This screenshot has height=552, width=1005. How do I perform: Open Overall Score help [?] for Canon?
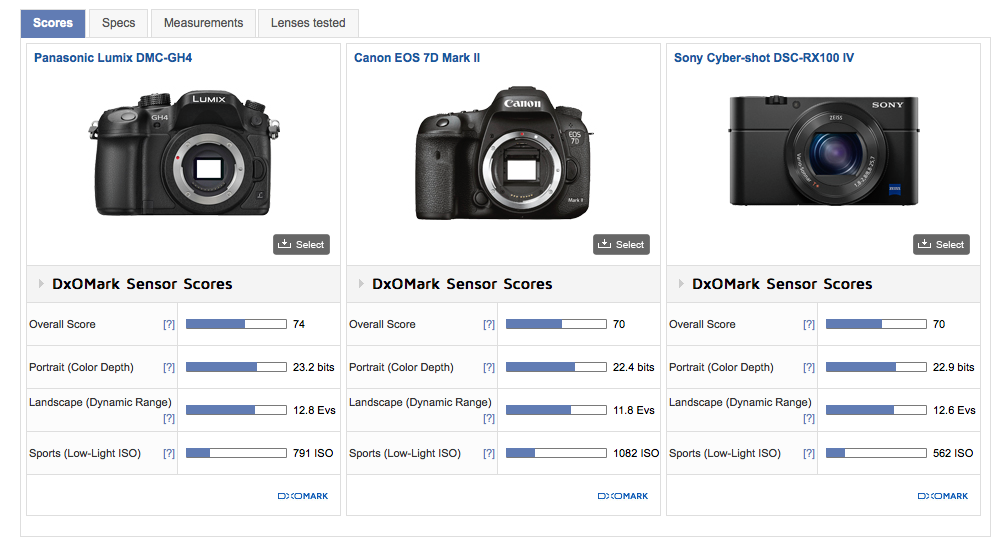tap(488, 324)
